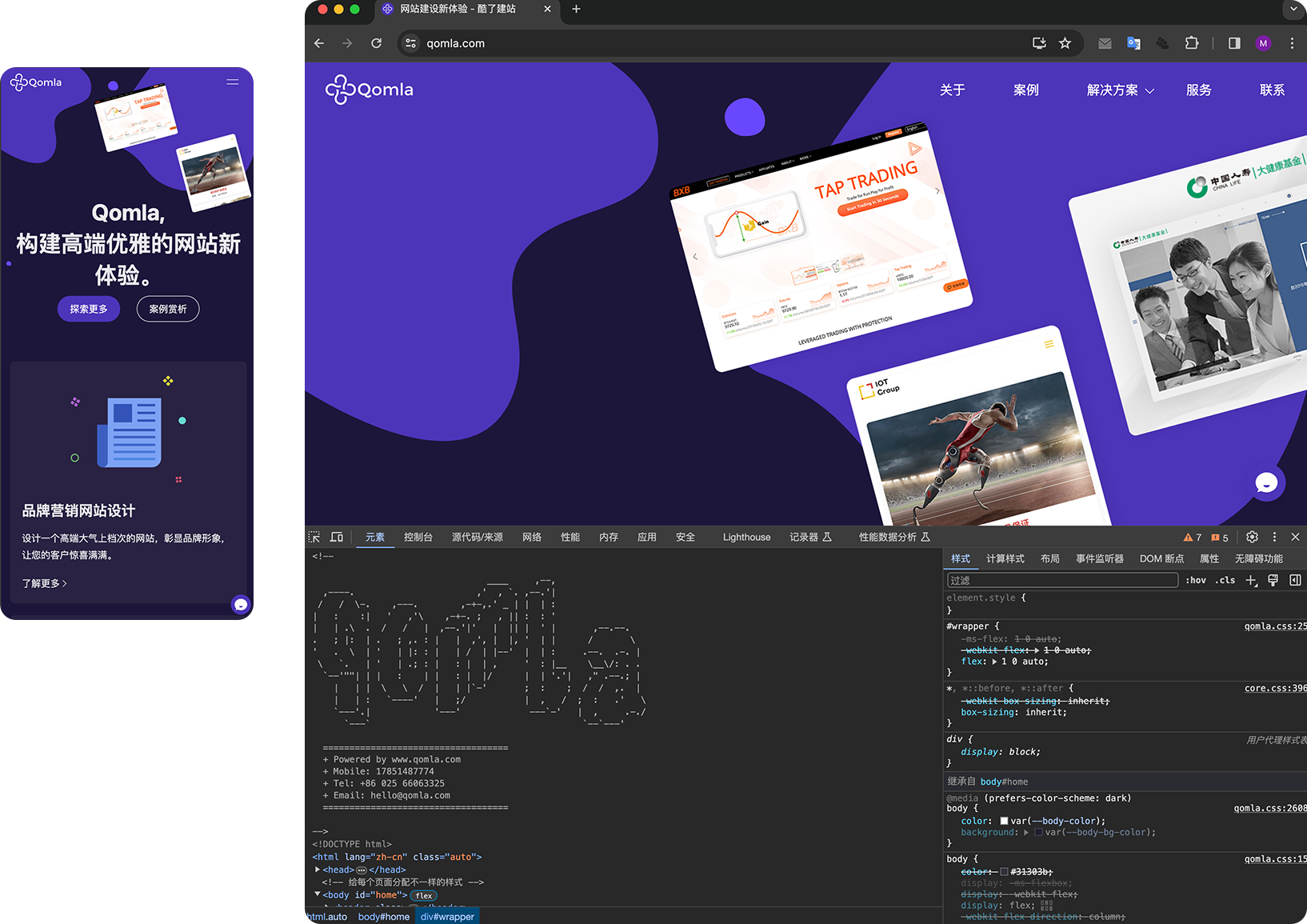Click the 服务 nav link
Screen dimensions: 1307x924
[1199, 90]
